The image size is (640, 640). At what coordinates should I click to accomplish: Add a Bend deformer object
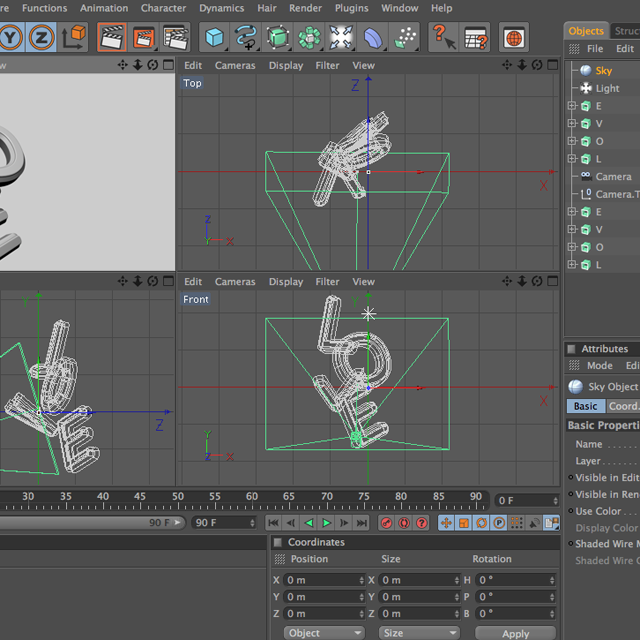pyautogui.click(x=372, y=38)
